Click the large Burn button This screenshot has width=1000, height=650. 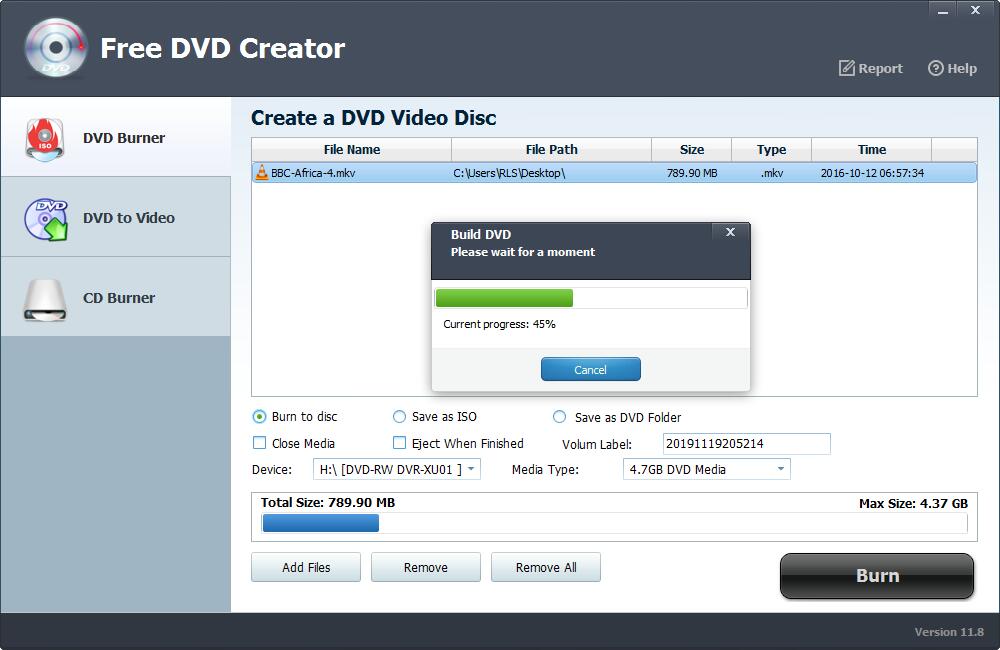(x=877, y=575)
